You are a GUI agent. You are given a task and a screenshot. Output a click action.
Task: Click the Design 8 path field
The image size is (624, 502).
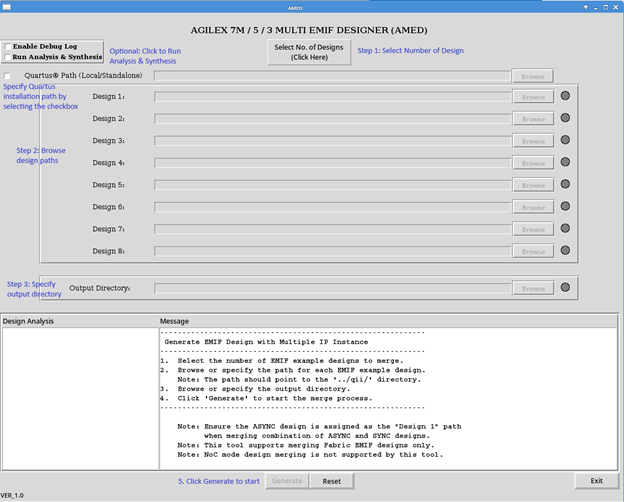coord(332,251)
